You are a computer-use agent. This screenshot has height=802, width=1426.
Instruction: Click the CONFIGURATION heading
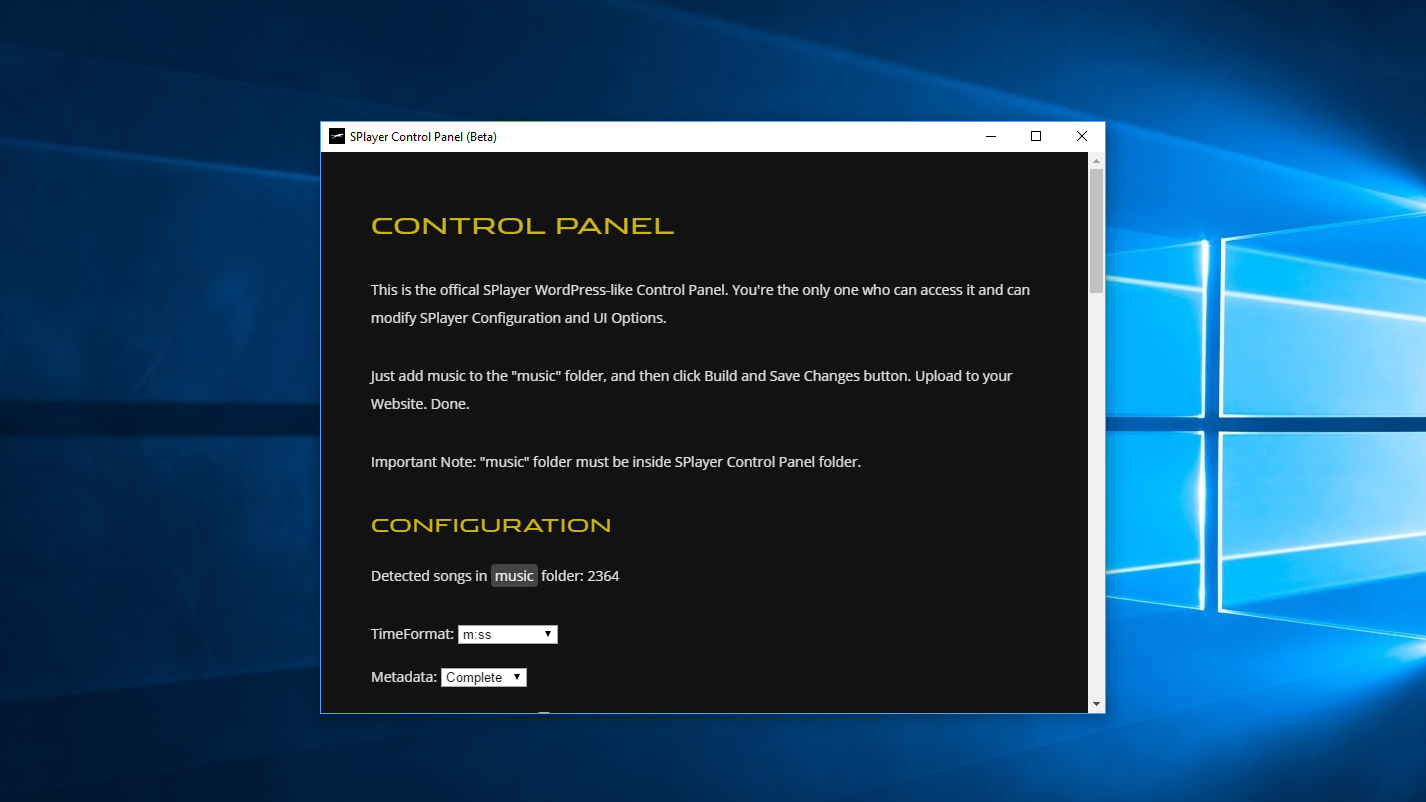tap(490, 524)
